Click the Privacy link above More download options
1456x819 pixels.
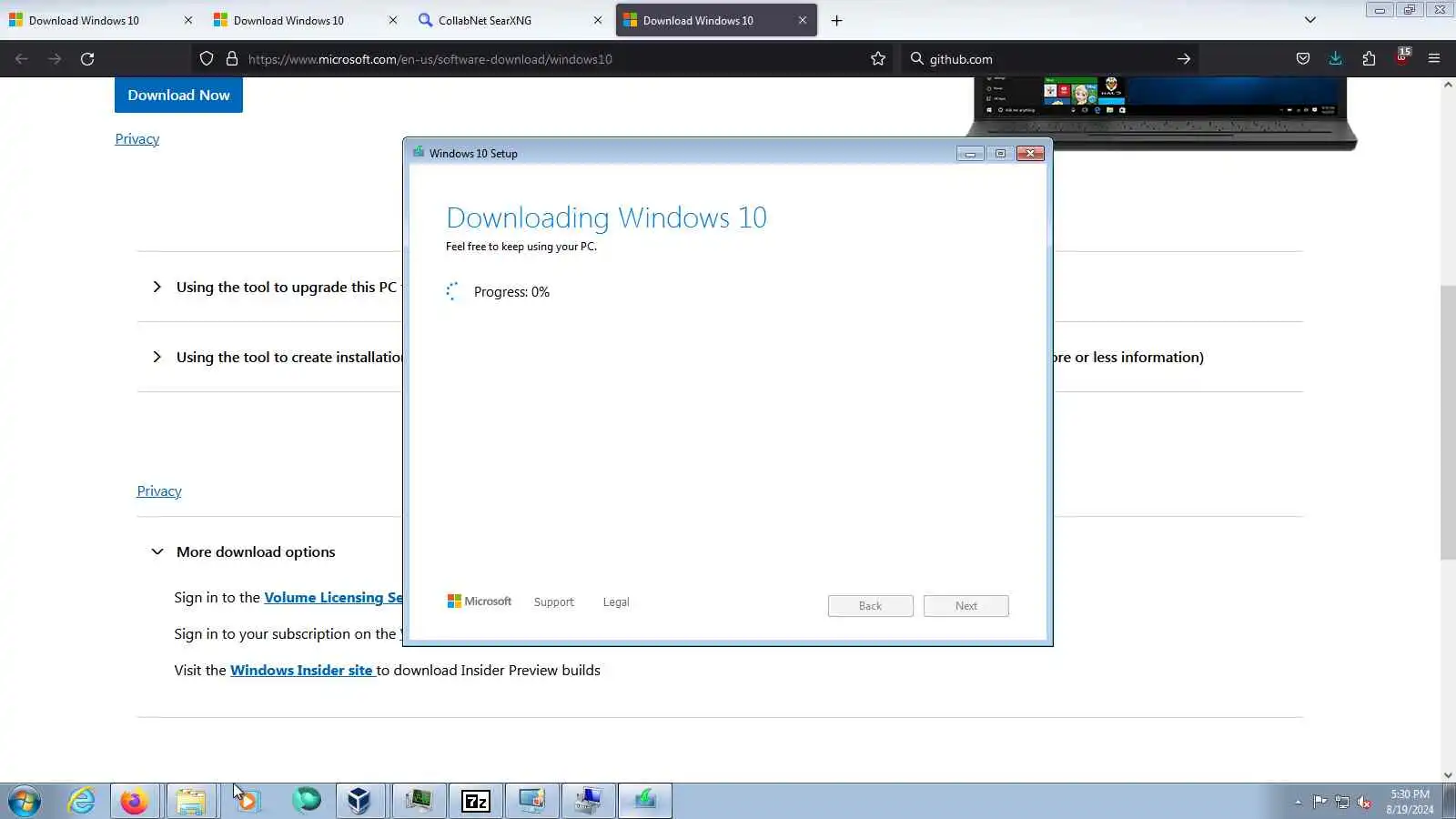pyautogui.click(x=159, y=490)
